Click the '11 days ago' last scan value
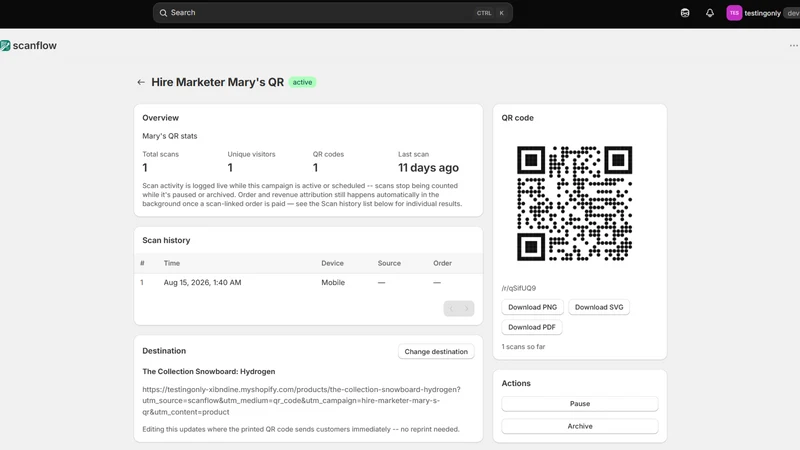 click(x=428, y=167)
